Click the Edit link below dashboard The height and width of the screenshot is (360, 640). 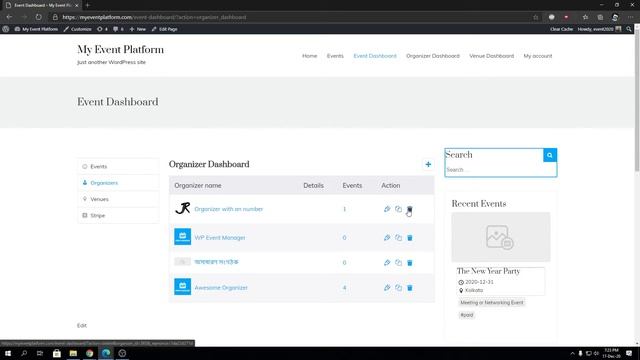82,325
